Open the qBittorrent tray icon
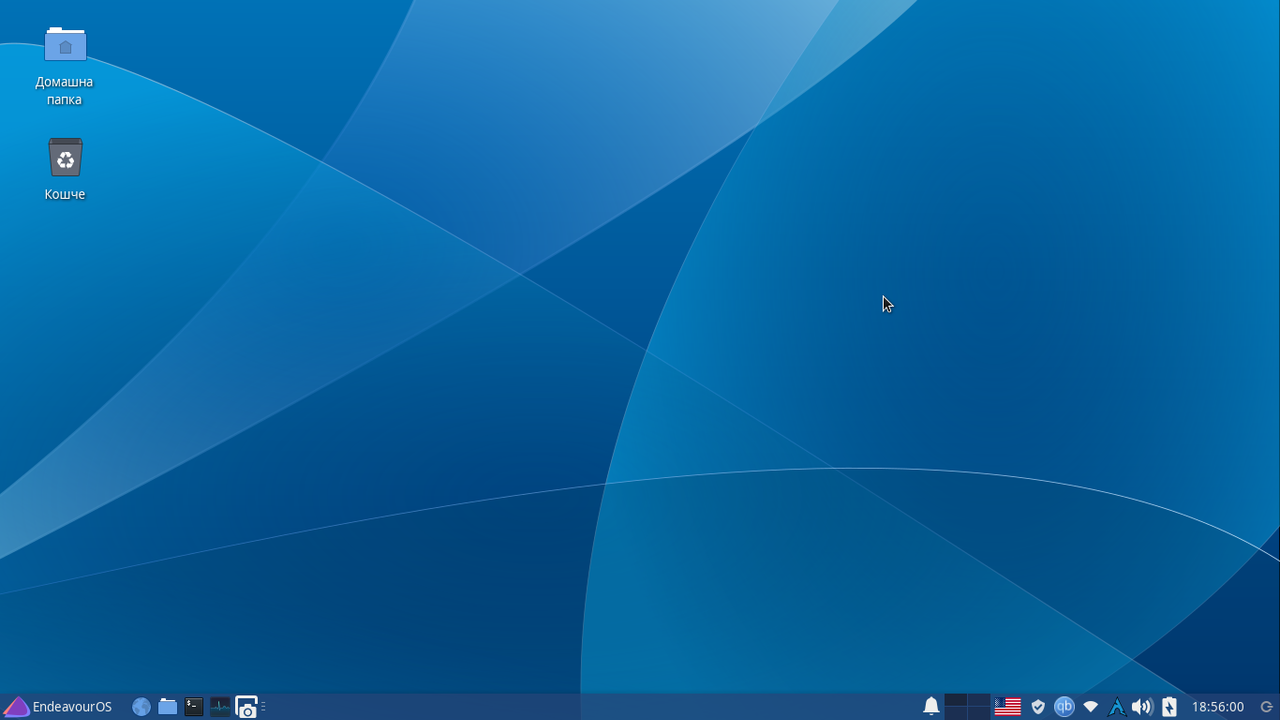The height and width of the screenshot is (720, 1280). click(x=1064, y=707)
